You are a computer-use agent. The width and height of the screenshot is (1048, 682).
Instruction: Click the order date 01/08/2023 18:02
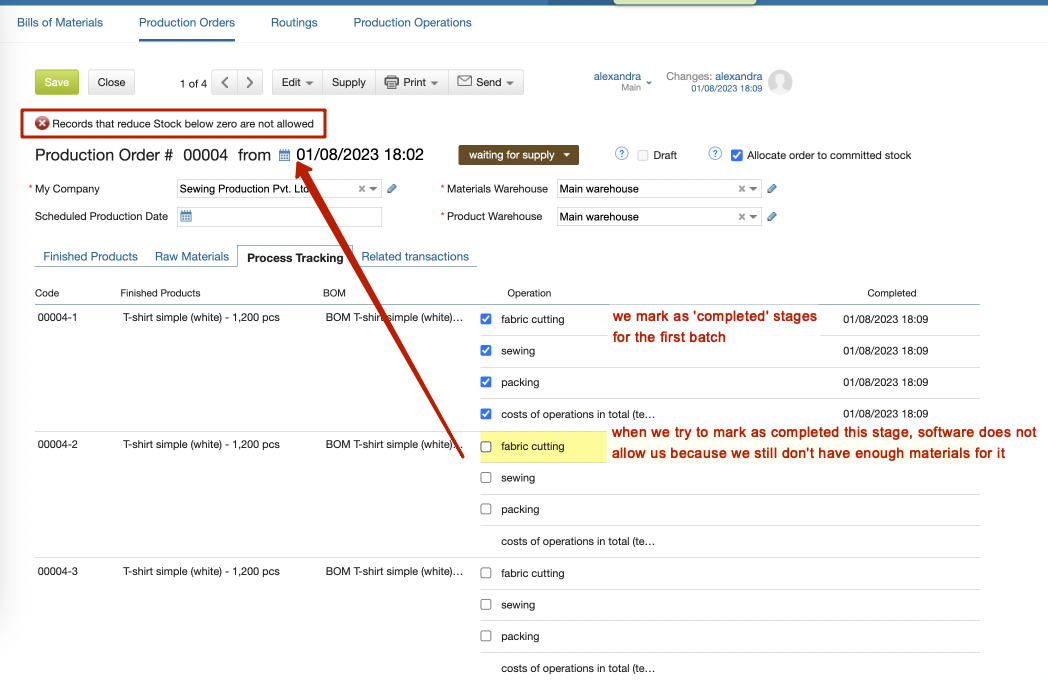360,155
